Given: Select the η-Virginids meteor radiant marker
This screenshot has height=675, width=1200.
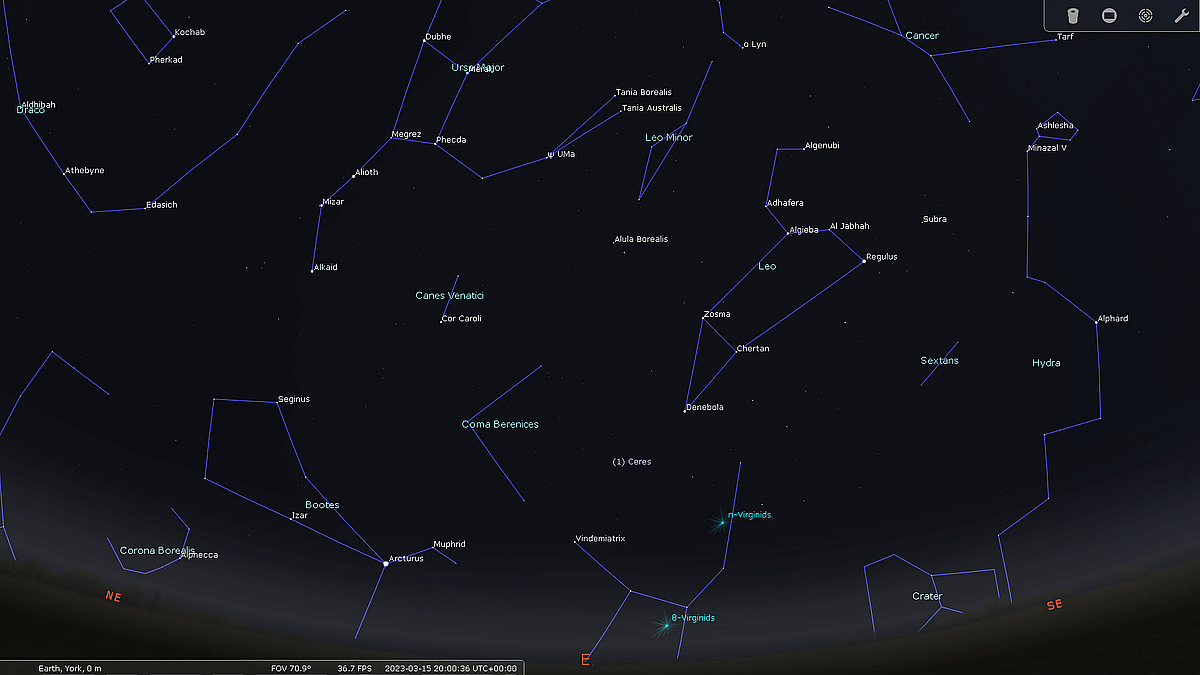Looking at the screenshot, I should (720, 521).
